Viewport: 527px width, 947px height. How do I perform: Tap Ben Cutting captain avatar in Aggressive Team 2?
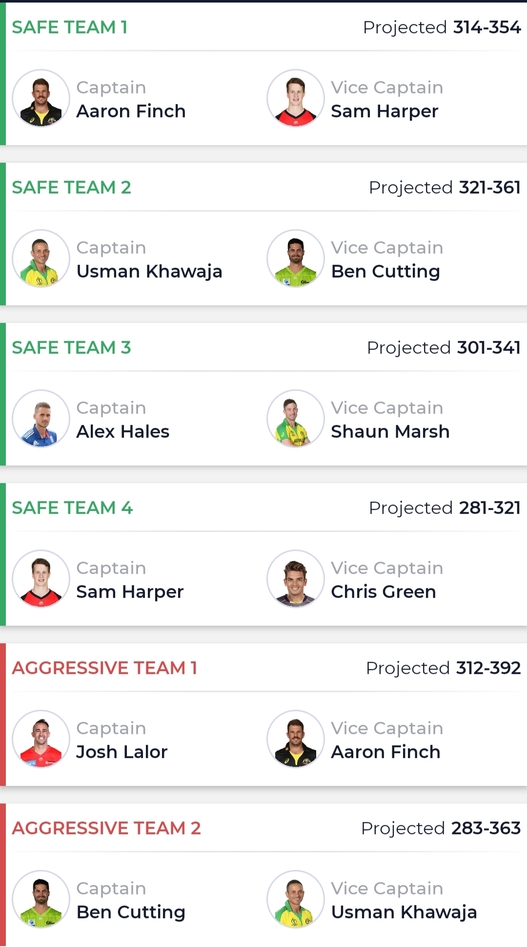(x=41, y=899)
